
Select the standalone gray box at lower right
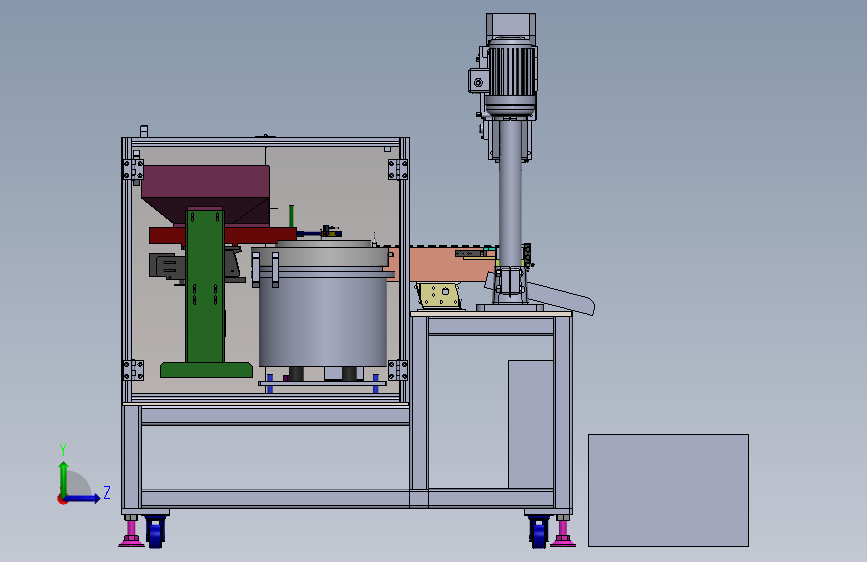(x=668, y=490)
